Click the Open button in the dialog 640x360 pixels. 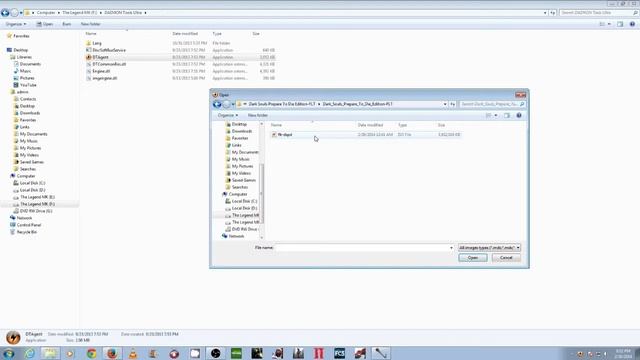click(x=473, y=258)
